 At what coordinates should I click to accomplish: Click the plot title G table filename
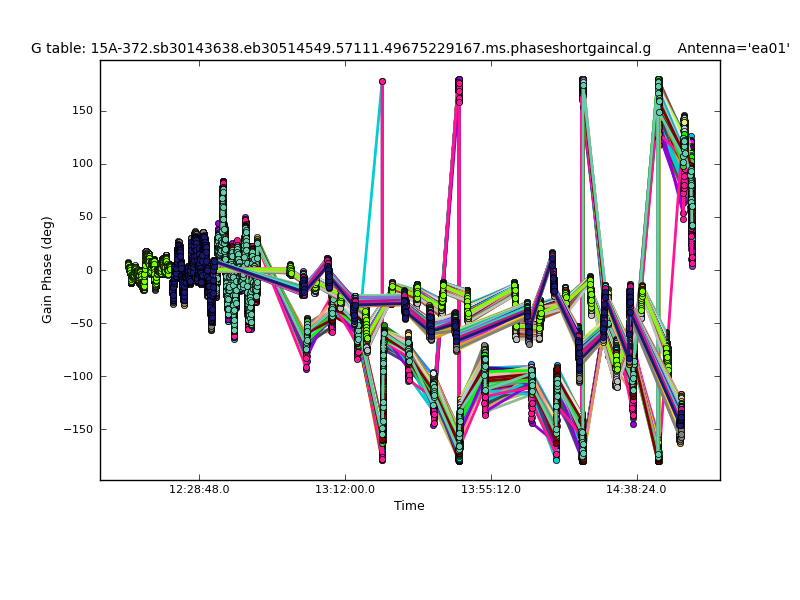tap(340, 48)
